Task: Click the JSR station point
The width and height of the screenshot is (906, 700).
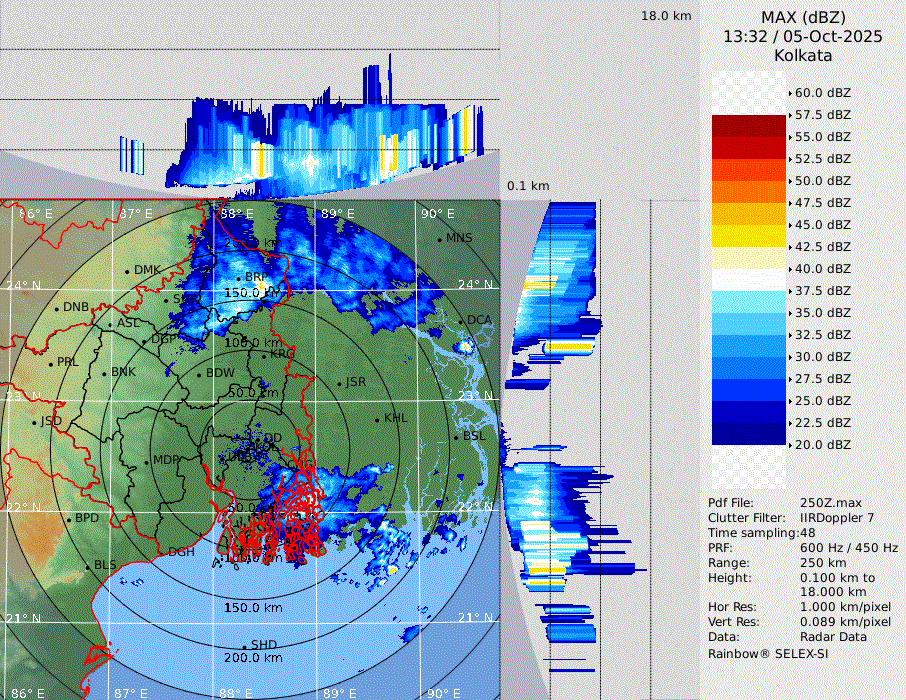Action: click(339, 383)
